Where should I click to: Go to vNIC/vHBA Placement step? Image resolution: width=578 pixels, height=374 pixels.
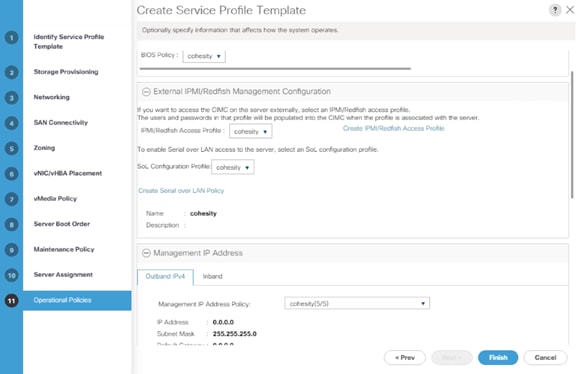click(x=68, y=173)
